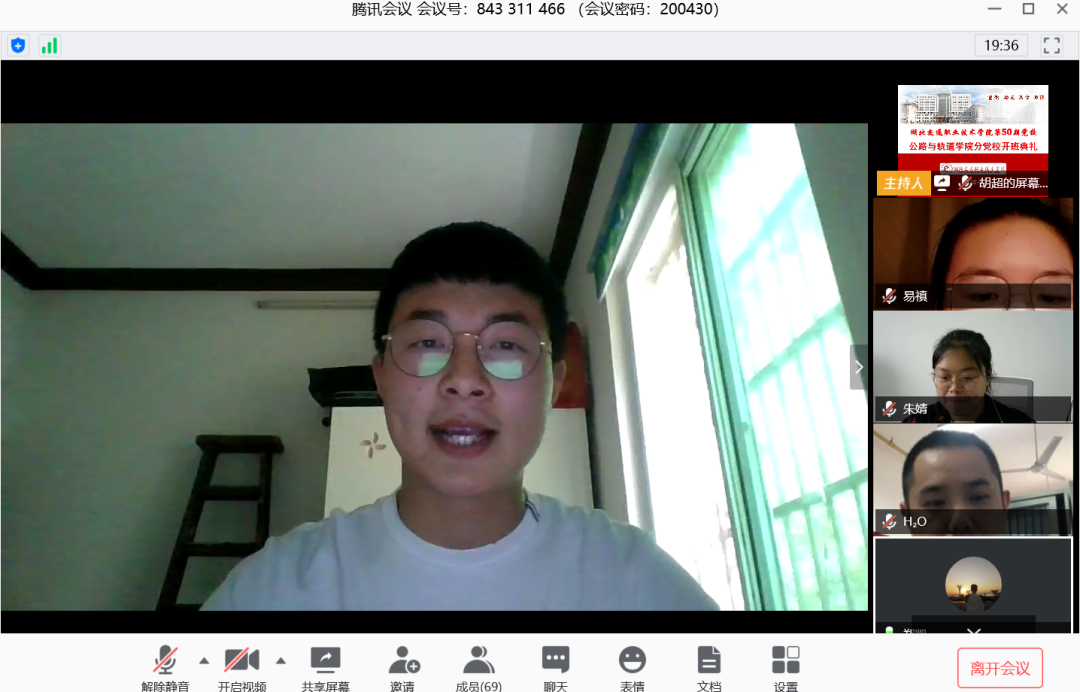Open the 聊天 chat icon
1080x692 pixels.
[x=555, y=661]
